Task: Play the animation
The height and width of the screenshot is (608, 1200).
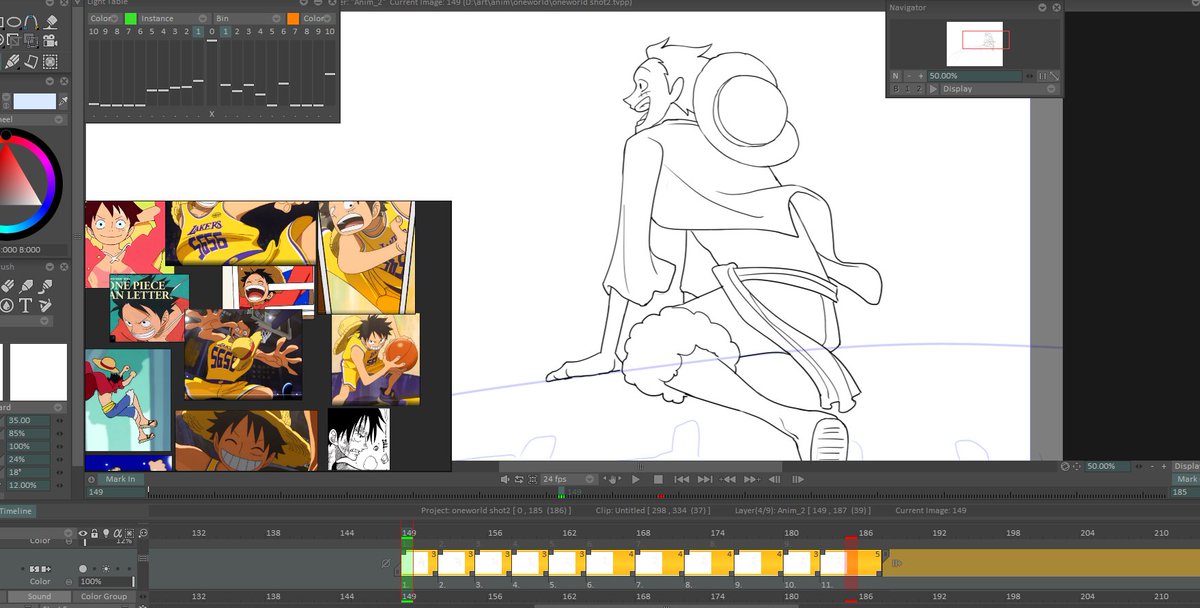Action: coord(635,480)
